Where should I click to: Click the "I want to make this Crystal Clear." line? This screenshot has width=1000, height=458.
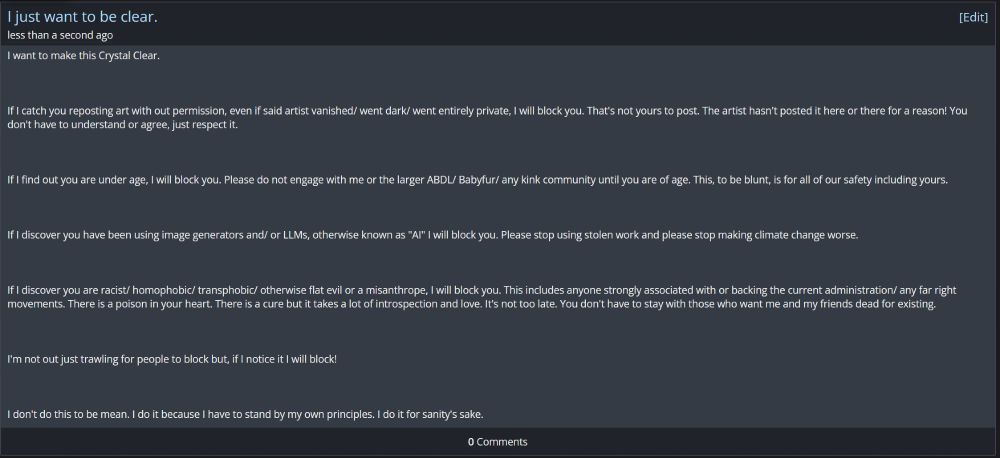(x=84, y=55)
